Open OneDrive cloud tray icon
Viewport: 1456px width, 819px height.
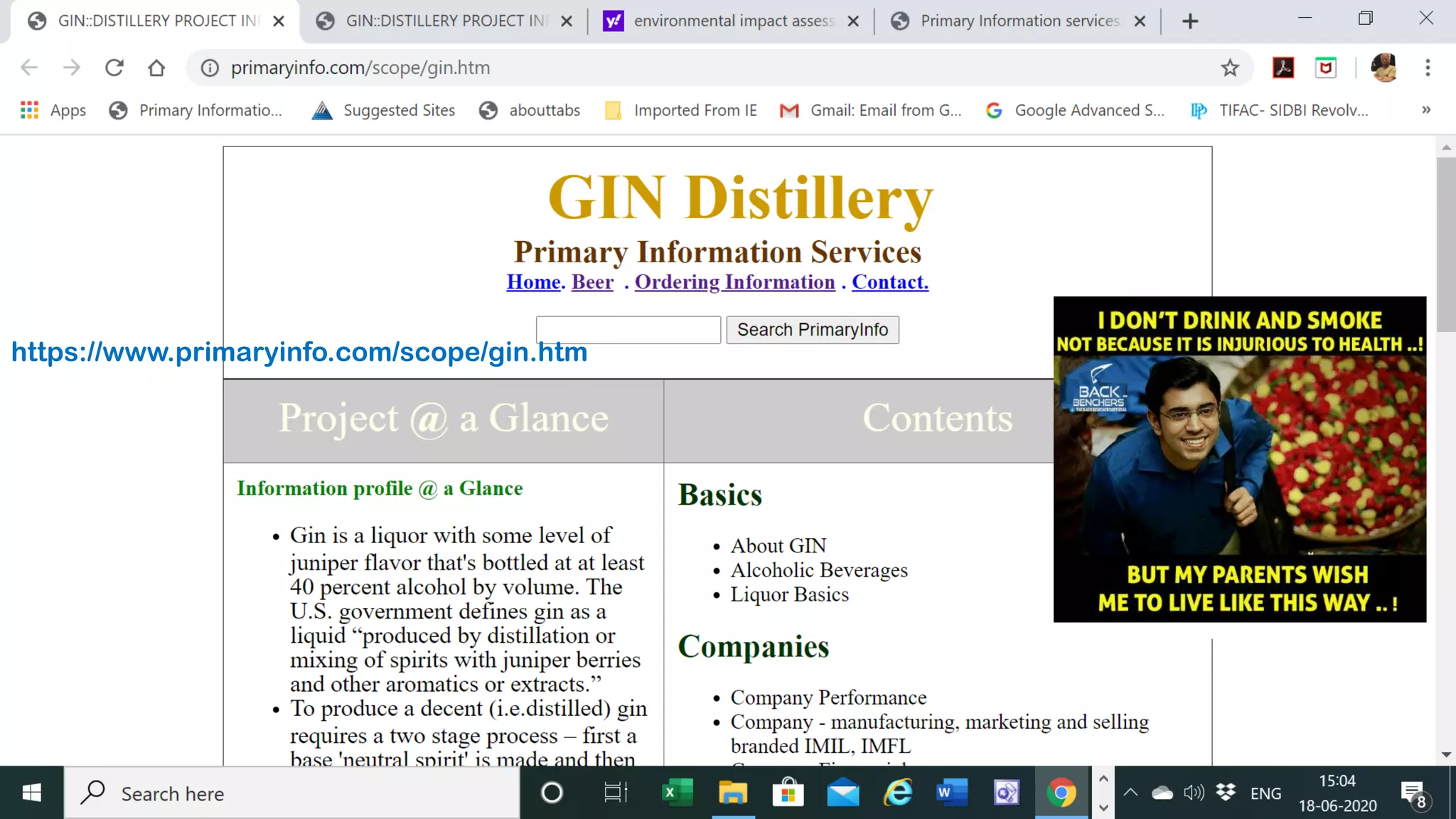(x=1162, y=793)
